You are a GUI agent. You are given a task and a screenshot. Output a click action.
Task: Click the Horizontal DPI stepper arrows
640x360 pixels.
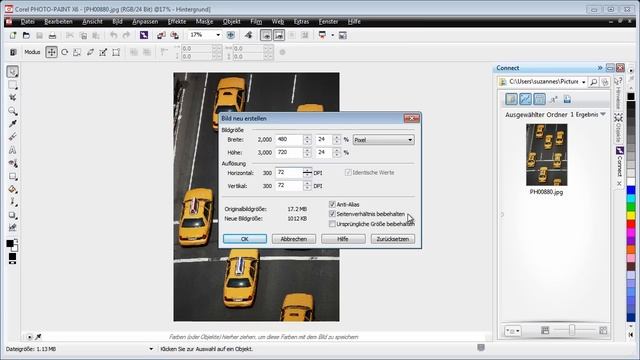(307, 173)
